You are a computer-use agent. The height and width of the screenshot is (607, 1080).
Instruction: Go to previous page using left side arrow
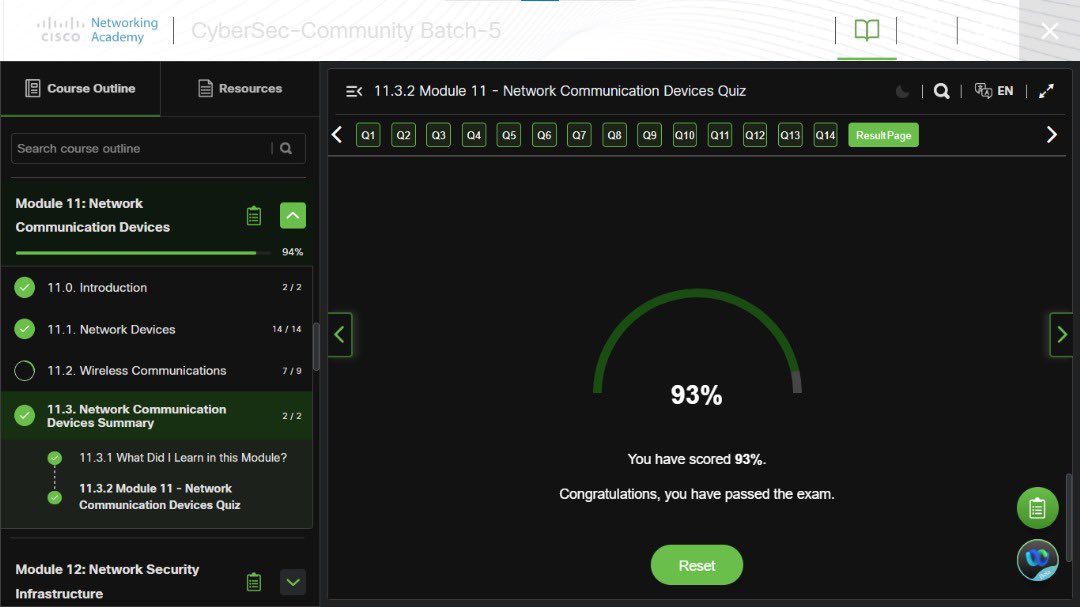click(340, 335)
